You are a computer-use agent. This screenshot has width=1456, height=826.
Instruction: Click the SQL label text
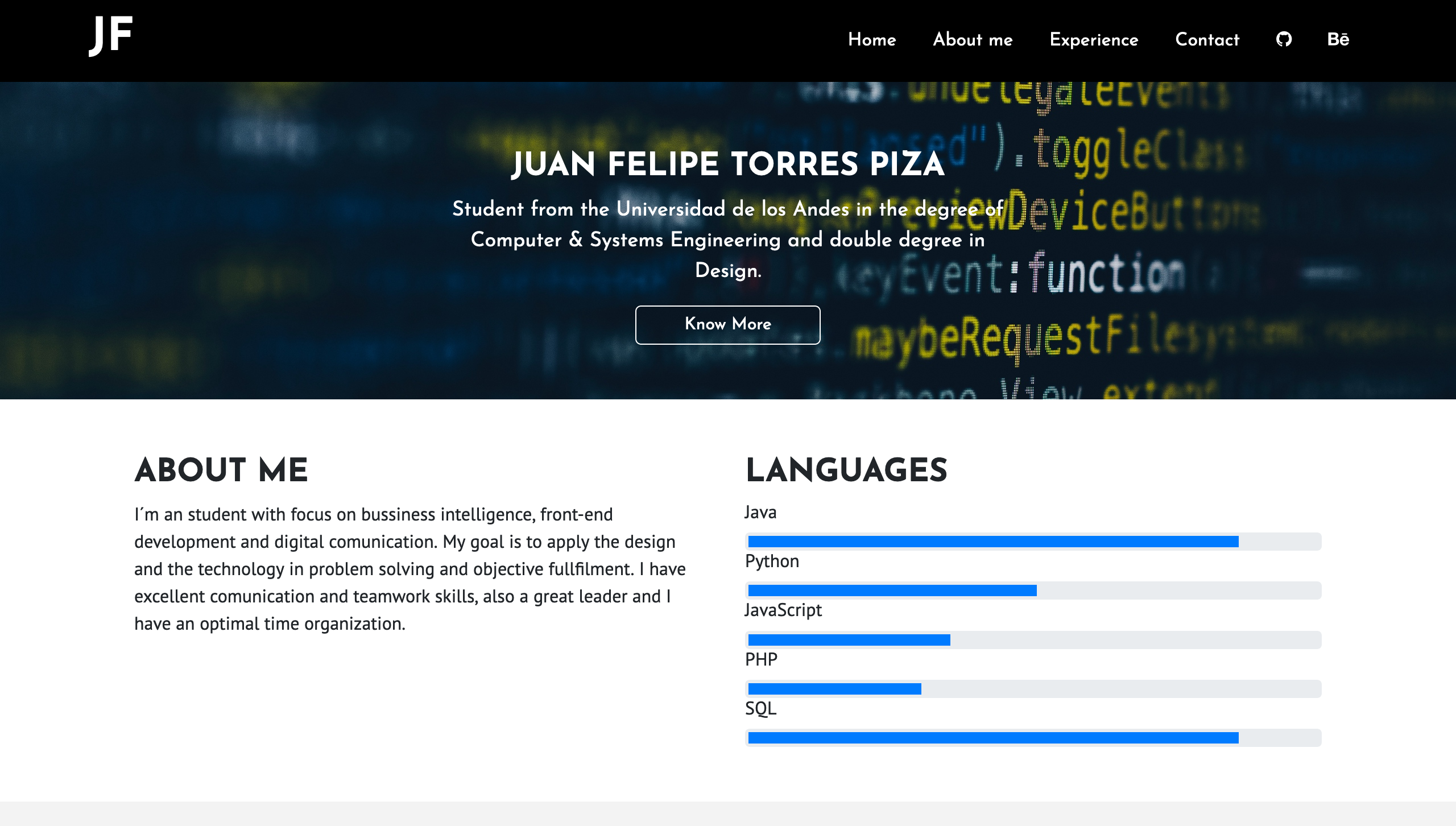(x=760, y=708)
